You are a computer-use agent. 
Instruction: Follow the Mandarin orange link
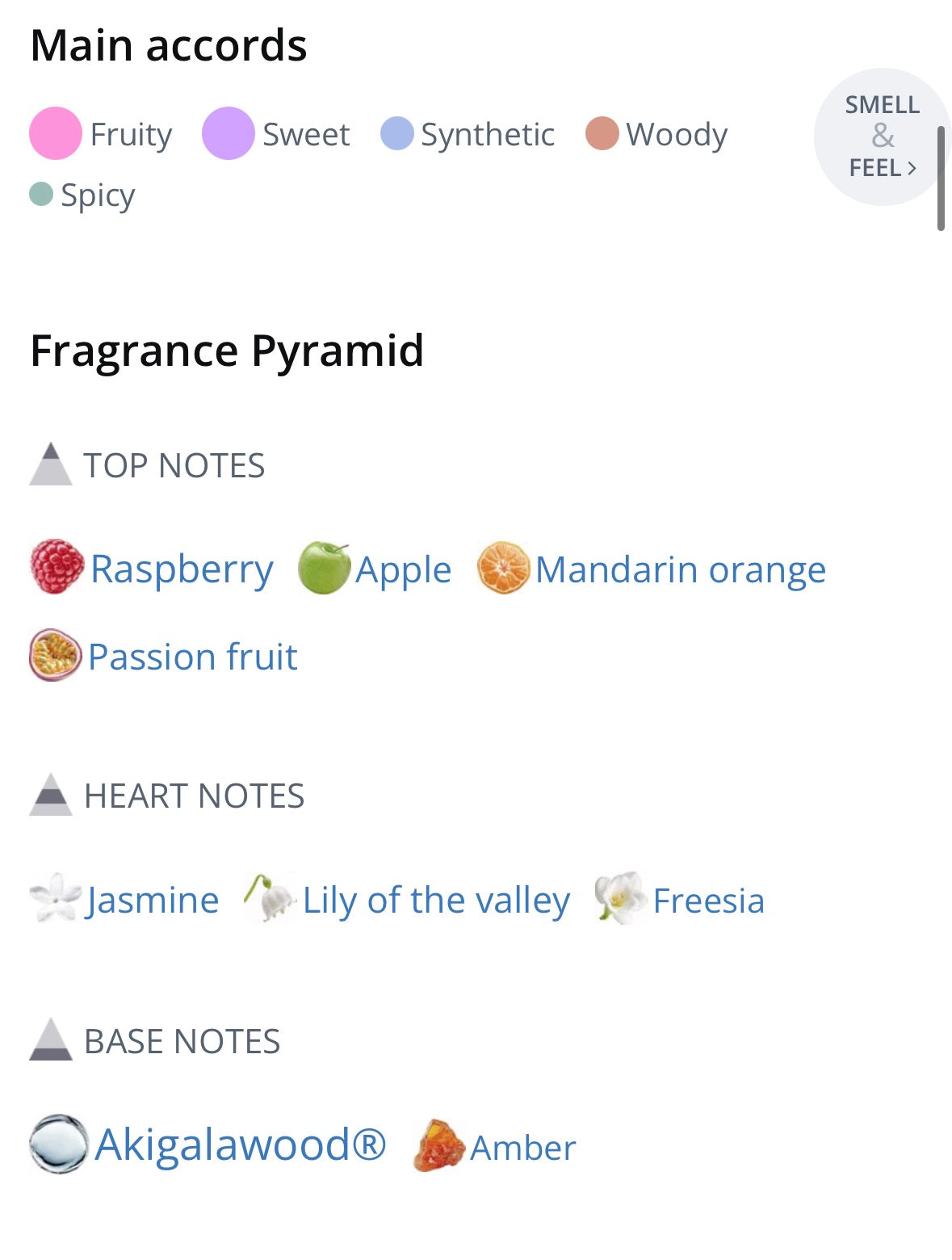(x=680, y=569)
